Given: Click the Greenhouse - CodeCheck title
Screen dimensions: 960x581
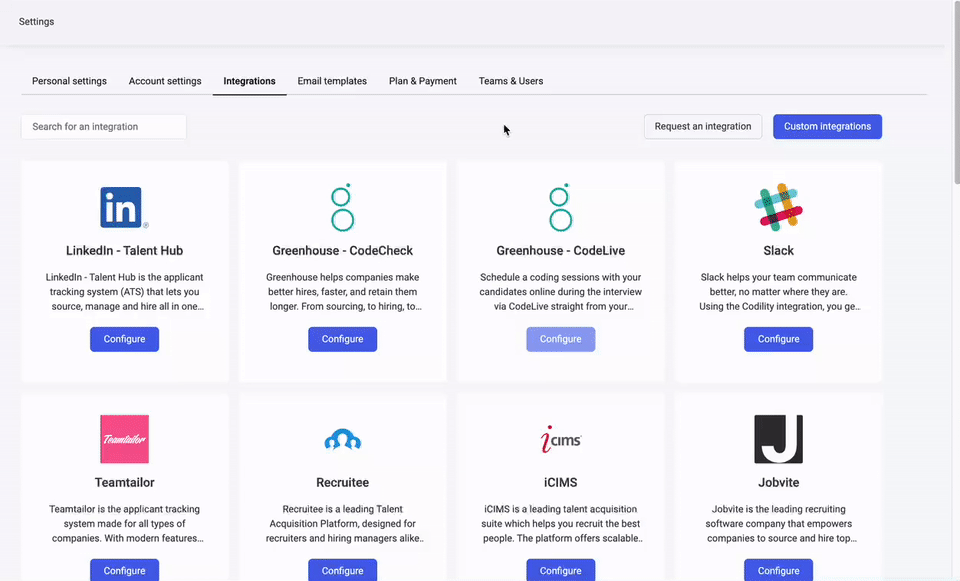Looking at the screenshot, I should click(342, 250).
